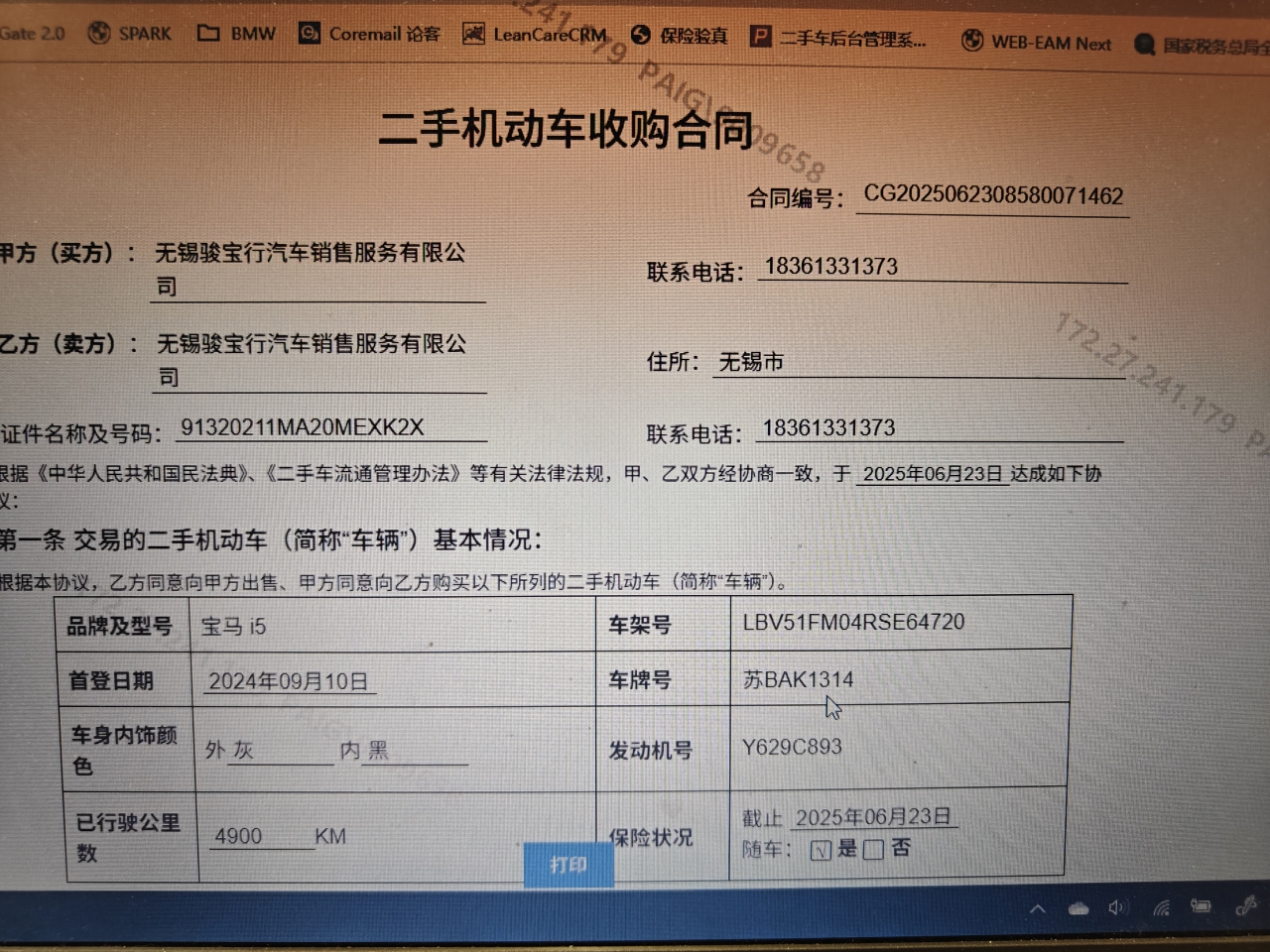Open the 保险验真 bookmark
The image size is (1270, 952).
point(680,36)
